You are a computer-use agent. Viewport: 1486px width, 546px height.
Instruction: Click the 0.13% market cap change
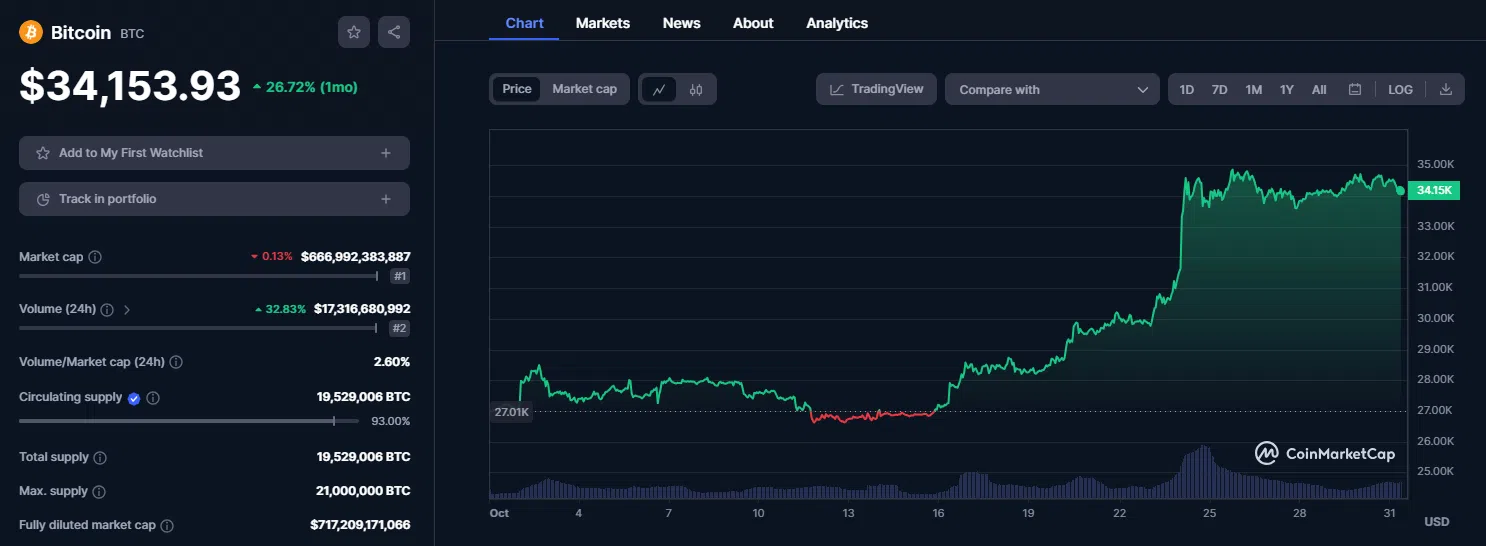coord(271,257)
